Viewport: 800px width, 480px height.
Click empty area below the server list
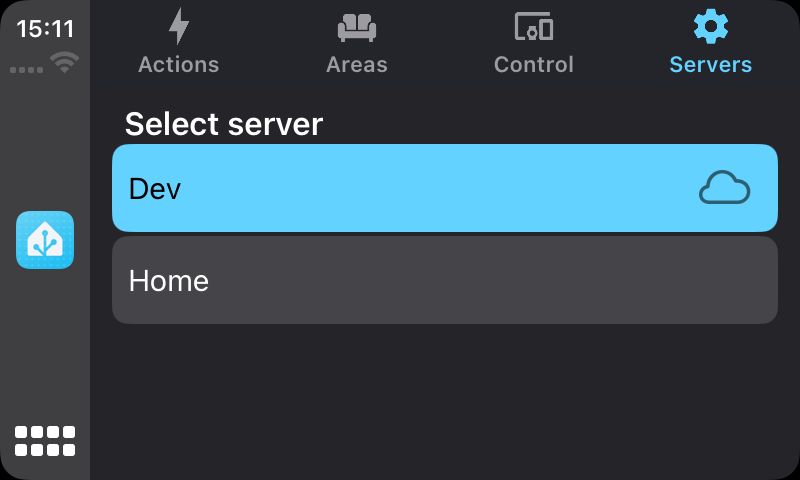click(444, 400)
